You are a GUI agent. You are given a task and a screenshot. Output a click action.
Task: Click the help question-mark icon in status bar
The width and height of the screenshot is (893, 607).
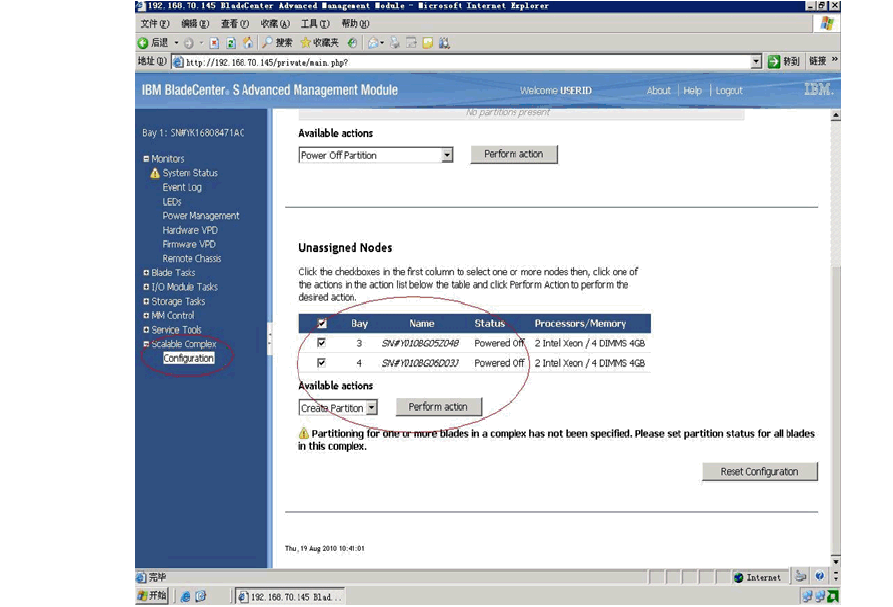point(820,576)
